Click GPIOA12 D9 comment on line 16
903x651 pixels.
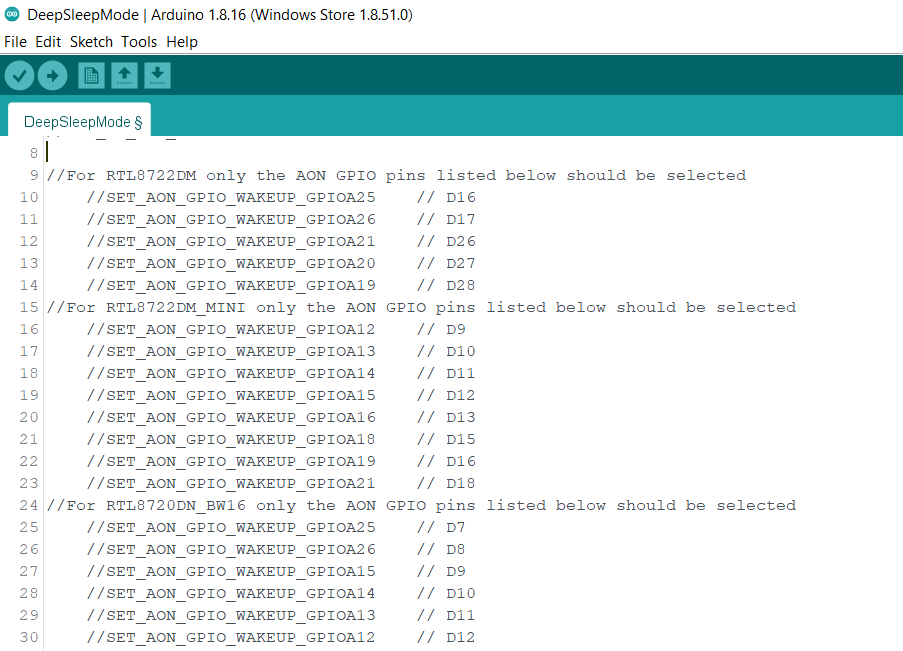click(276, 330)
